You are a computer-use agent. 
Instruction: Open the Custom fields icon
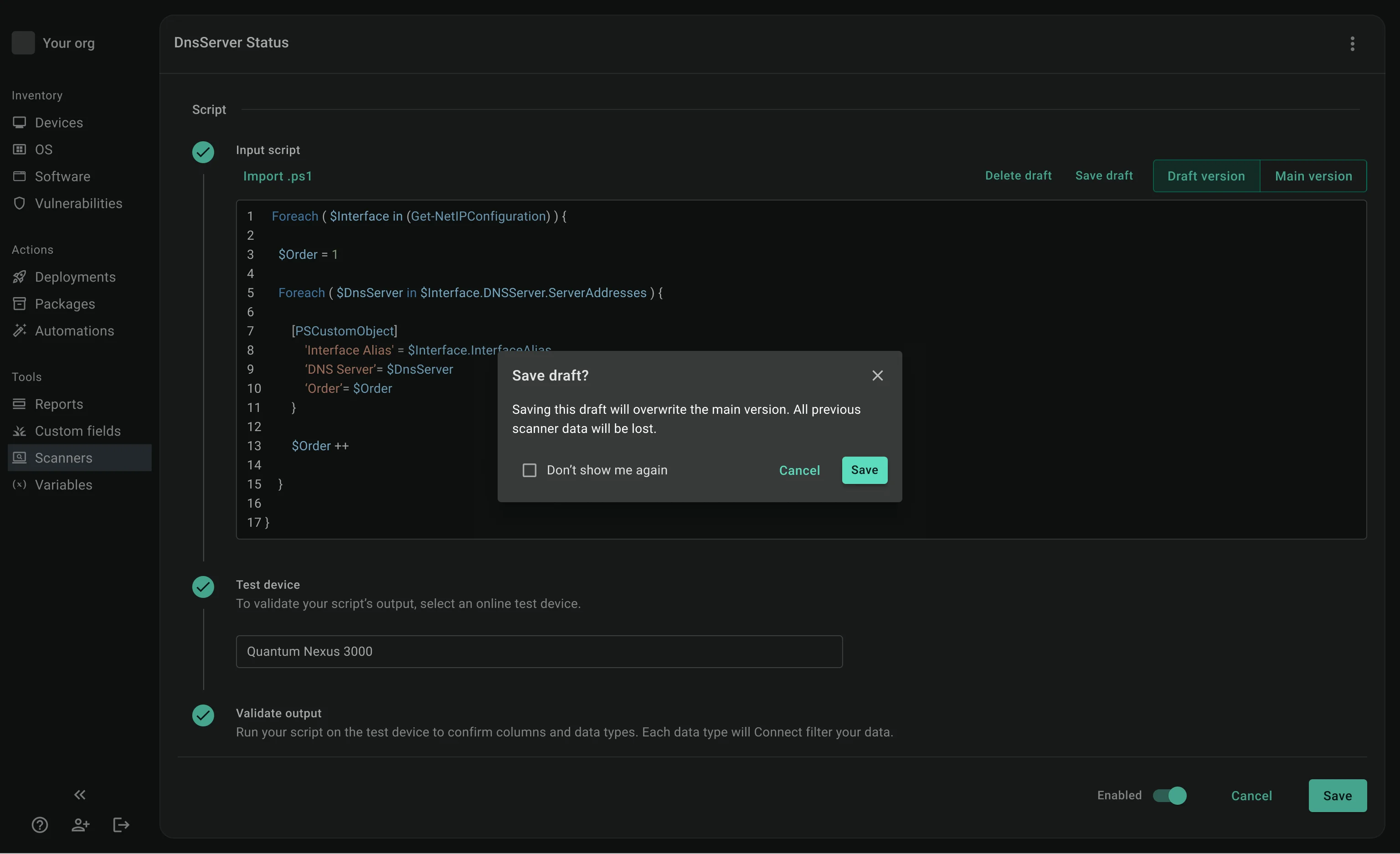point(19,431)
